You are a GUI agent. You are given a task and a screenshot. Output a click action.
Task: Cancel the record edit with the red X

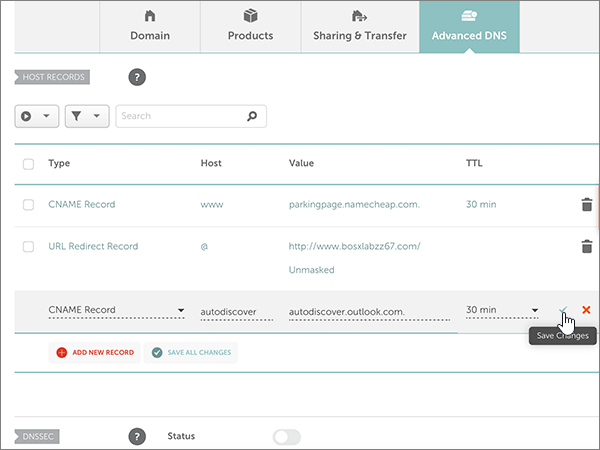pyautogui.click(x=586, y=310)
